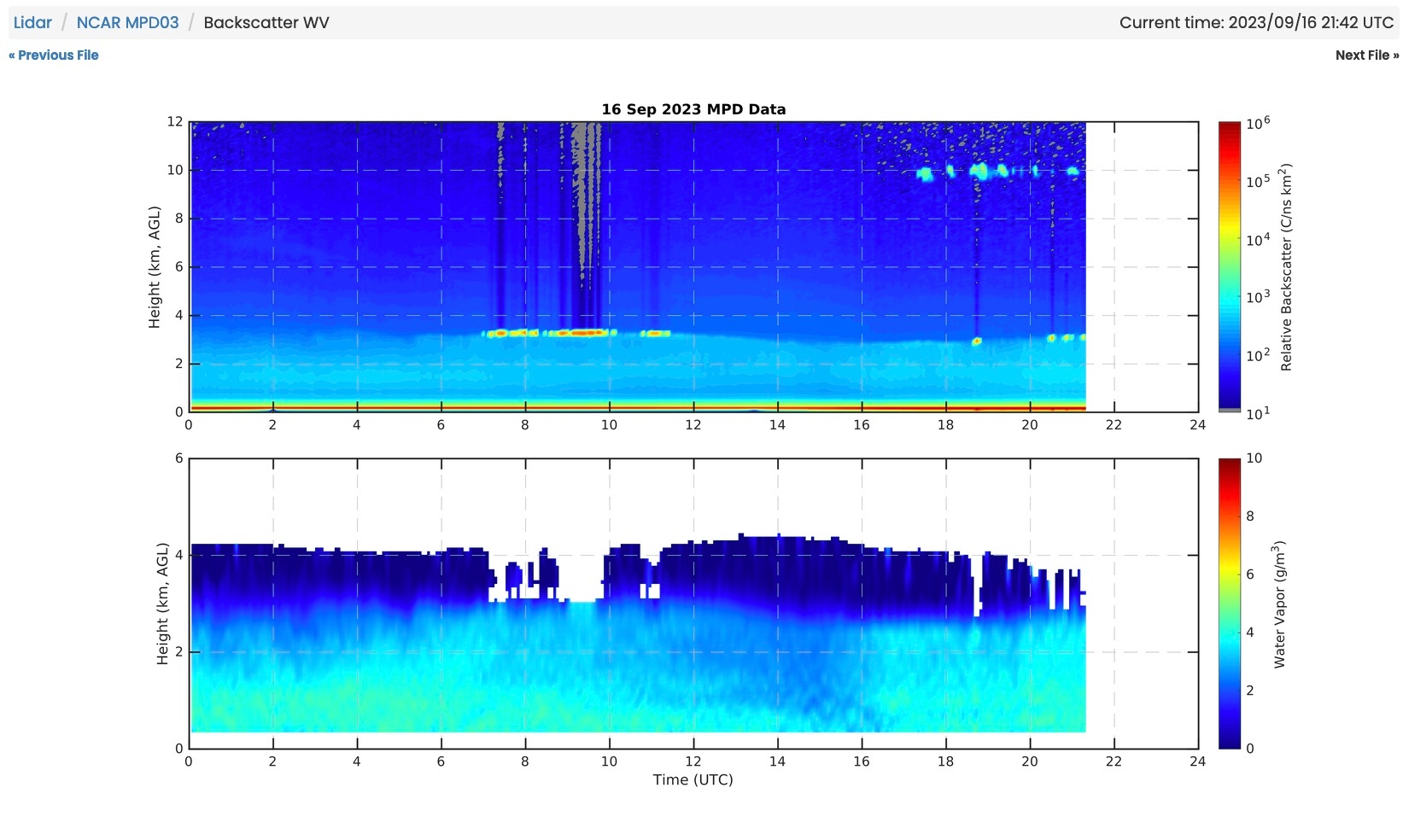Screen dimensions: 1403x840
Task: Click the 10^6 tick on backscatter colorbar
Action: [x=1257, y=124]
